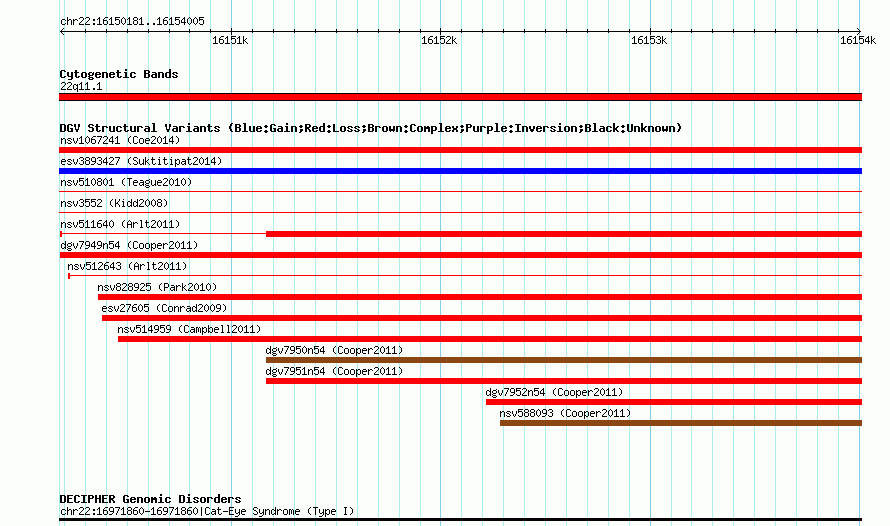
Task: Select the red nsv514959 loss bar
Action: [490, 339]
